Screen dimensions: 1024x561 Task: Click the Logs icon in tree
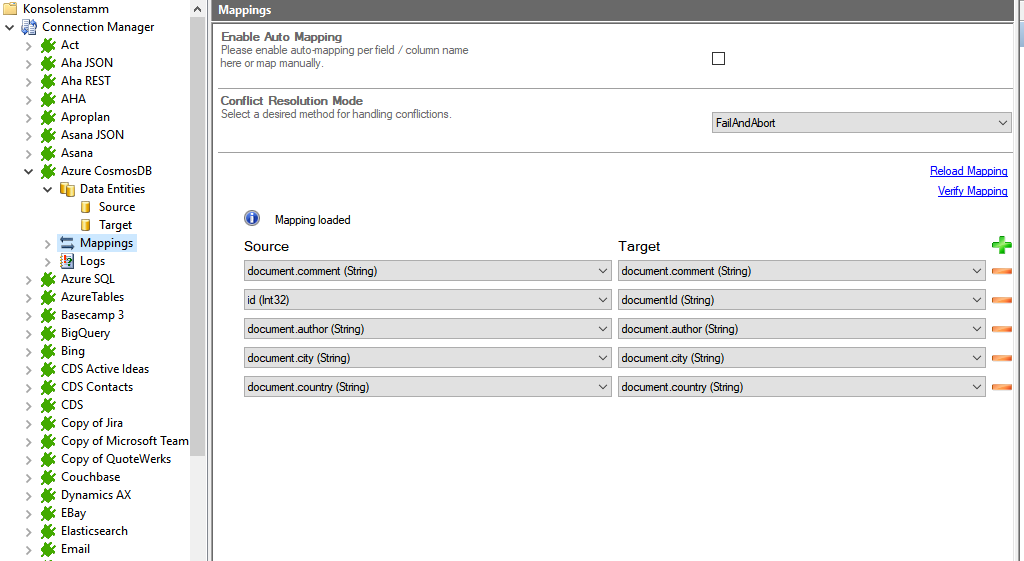(x=67, y=261)
